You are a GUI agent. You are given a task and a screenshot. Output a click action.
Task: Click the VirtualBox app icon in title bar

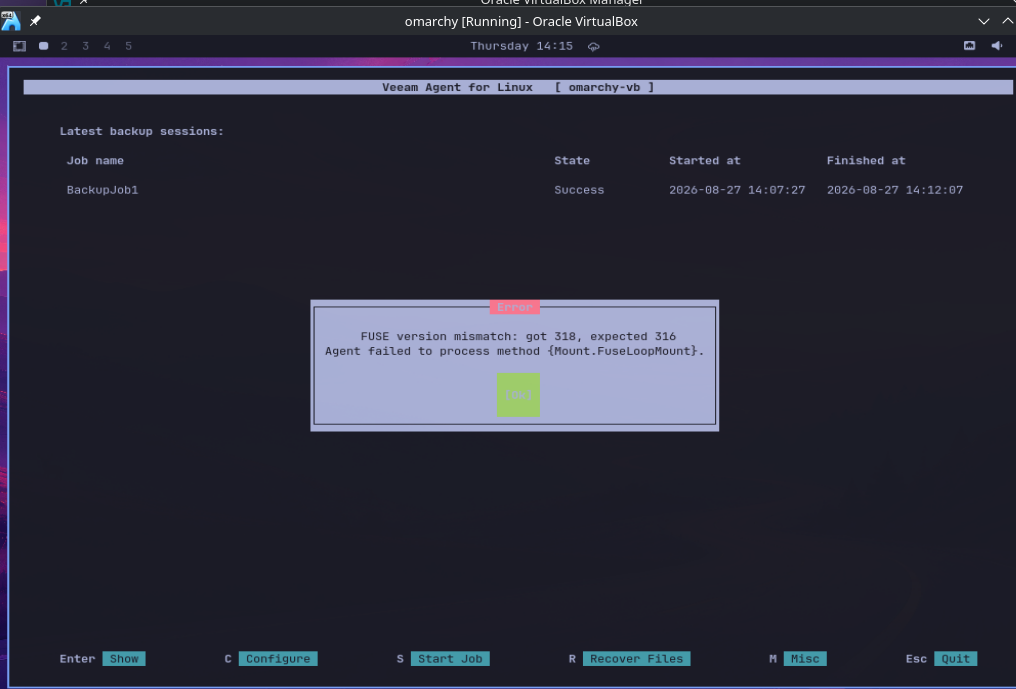click(x=11, y=21)
